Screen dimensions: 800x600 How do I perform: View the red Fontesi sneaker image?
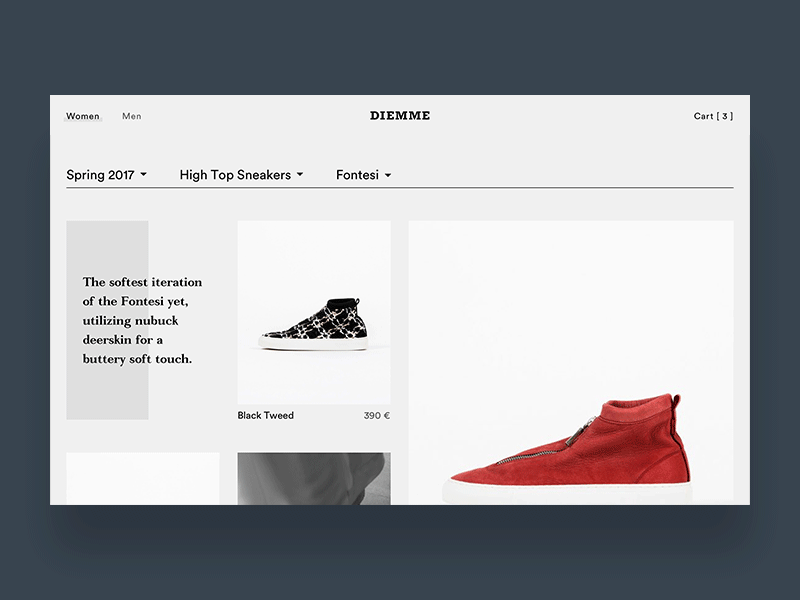(571, 363)
